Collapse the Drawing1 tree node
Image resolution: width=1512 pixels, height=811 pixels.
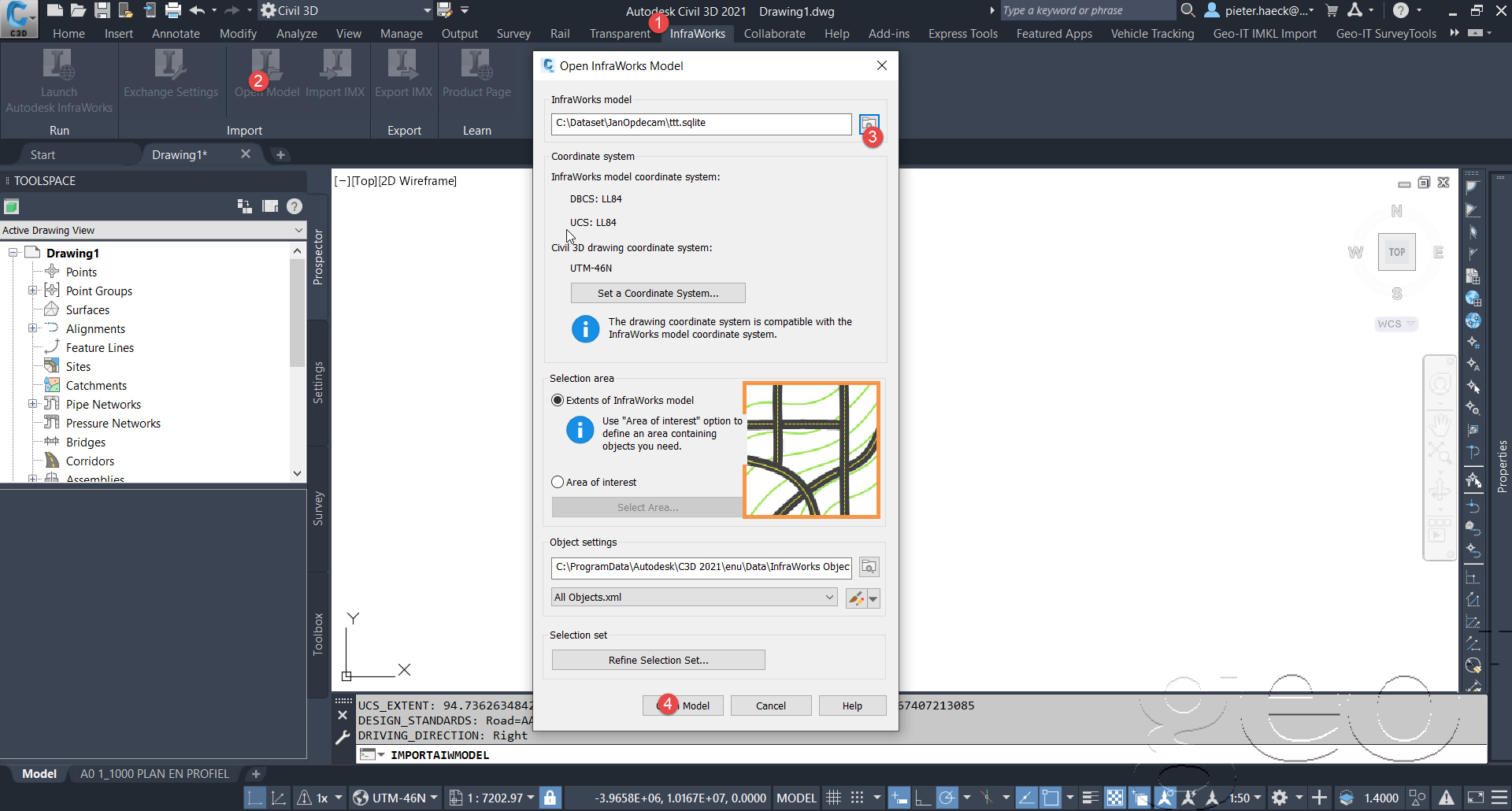point(13,253)
